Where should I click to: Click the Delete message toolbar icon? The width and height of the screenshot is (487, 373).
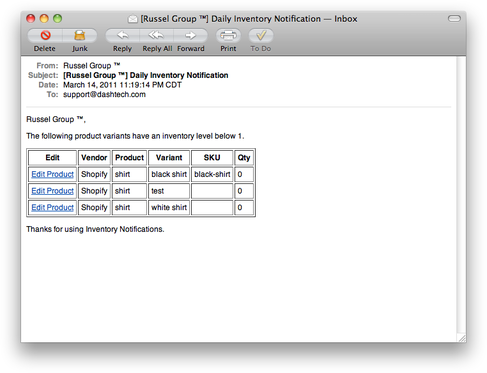(45, 35)
